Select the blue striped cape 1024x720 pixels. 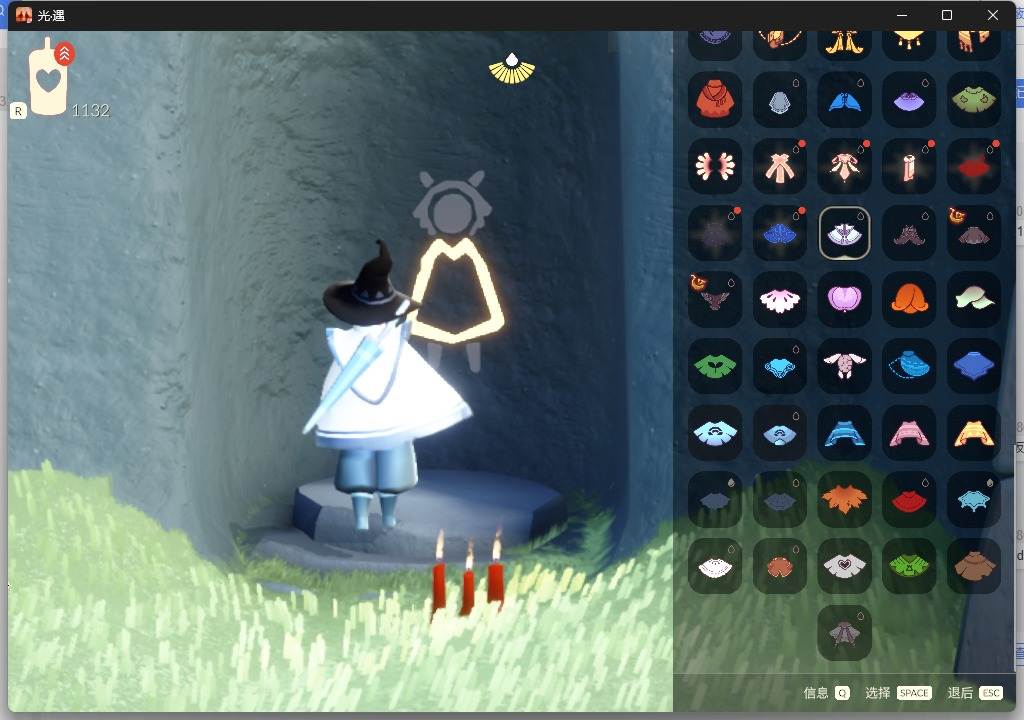[x=844, y=433]
